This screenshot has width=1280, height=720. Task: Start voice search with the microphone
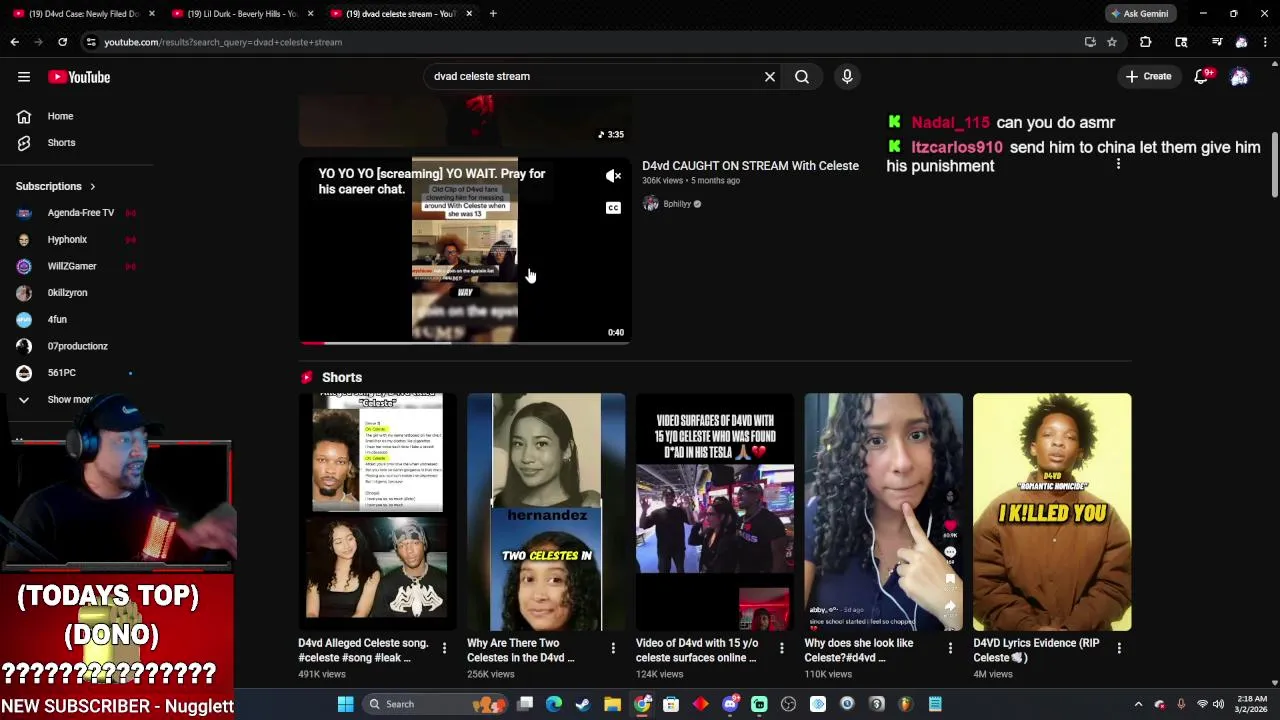847,76
